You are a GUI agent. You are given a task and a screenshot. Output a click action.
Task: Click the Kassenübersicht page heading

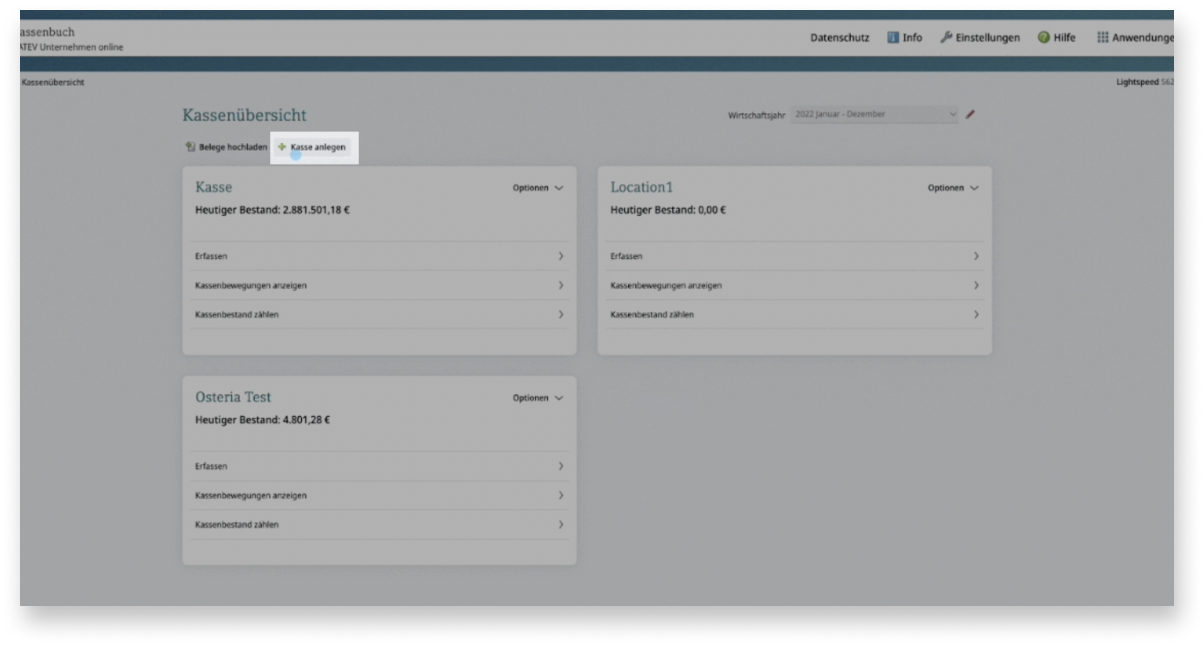(244, 116)
